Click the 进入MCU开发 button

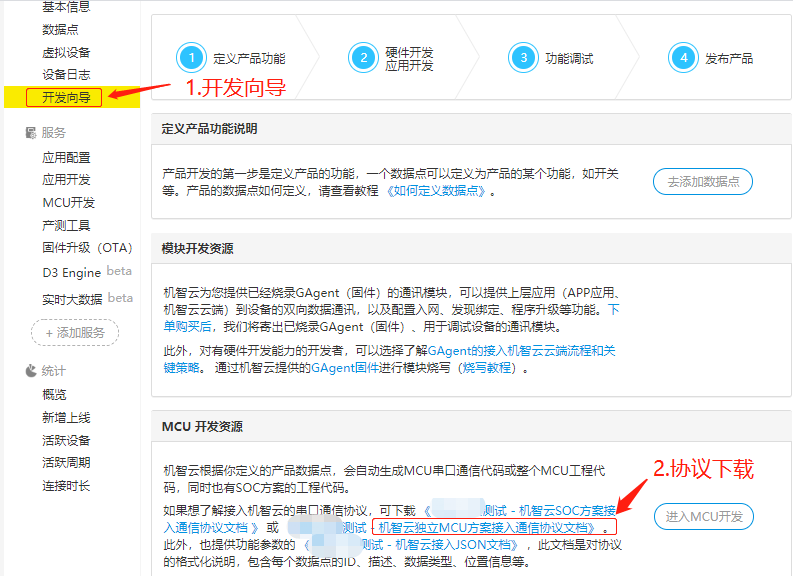(x=704, y=516)
